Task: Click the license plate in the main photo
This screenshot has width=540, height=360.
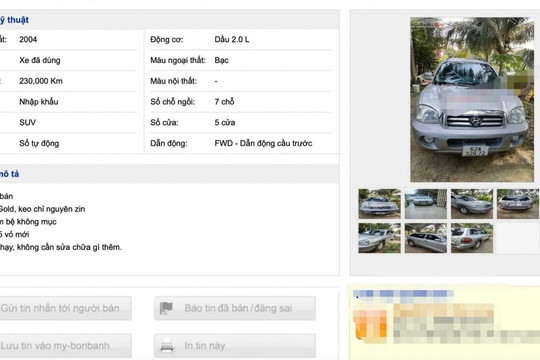Action: tap(475, 151)
